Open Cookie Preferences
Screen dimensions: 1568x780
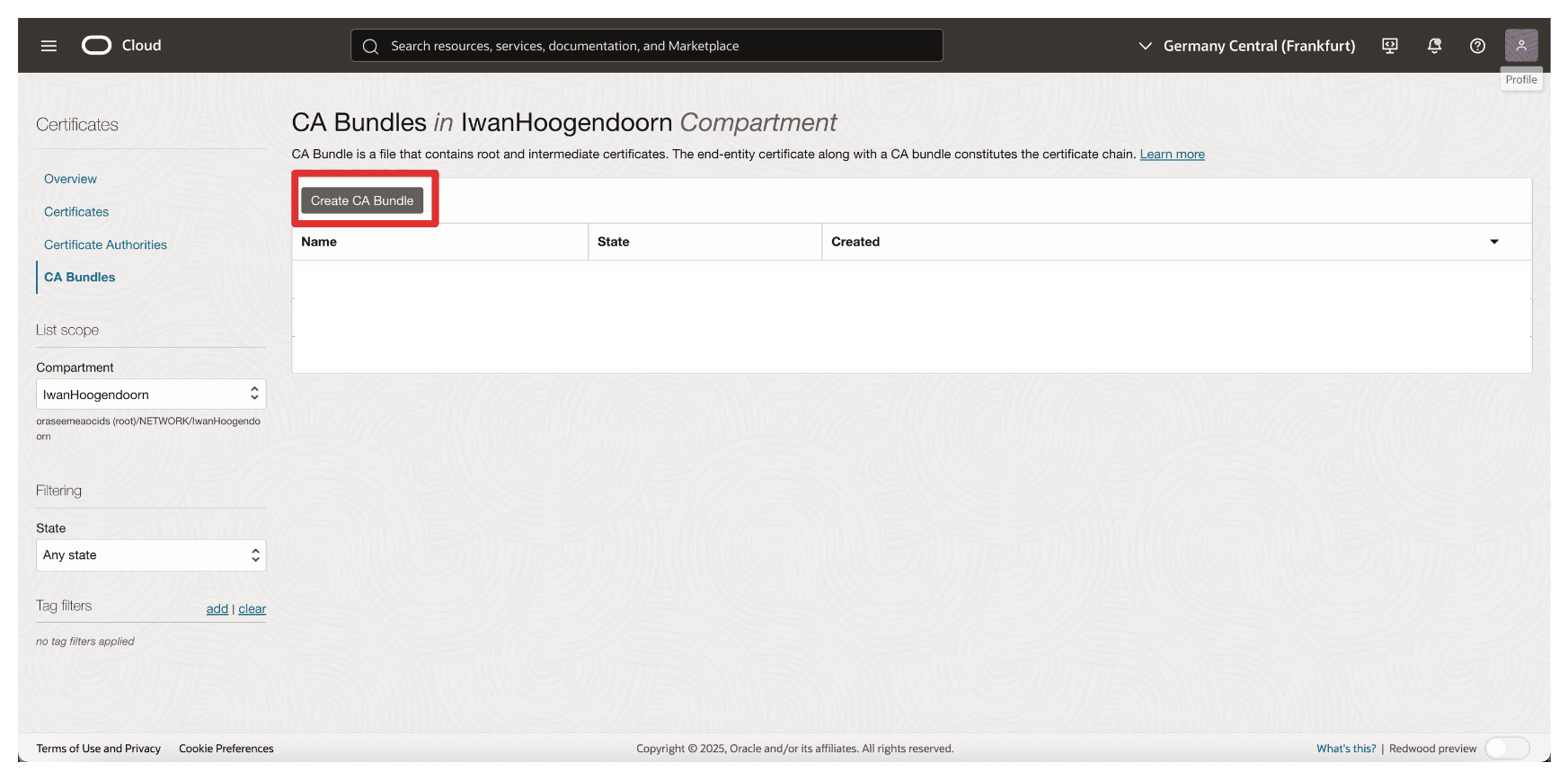pyautogui.click(x=226, y=749)
